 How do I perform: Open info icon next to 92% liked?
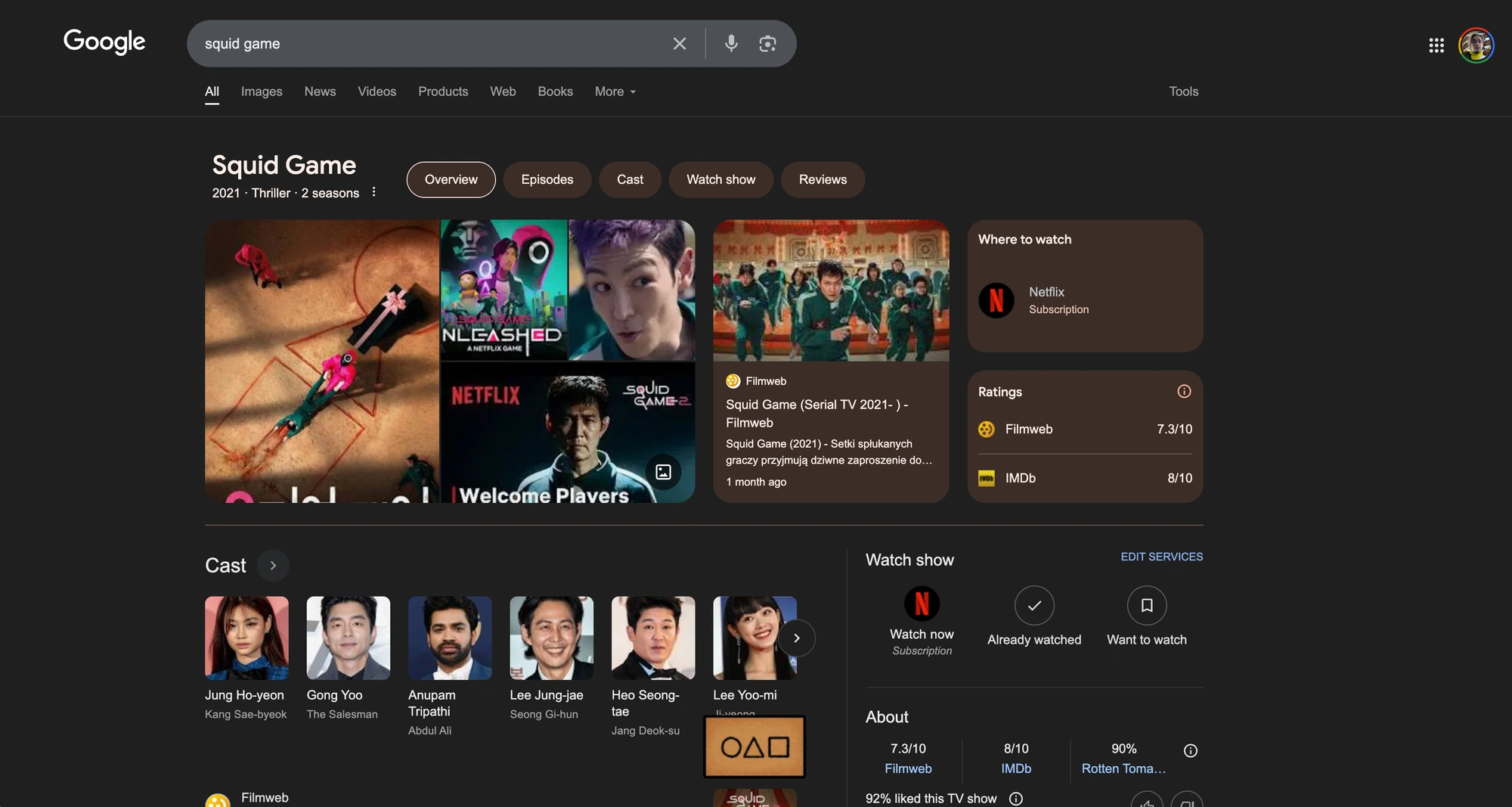1016,799
